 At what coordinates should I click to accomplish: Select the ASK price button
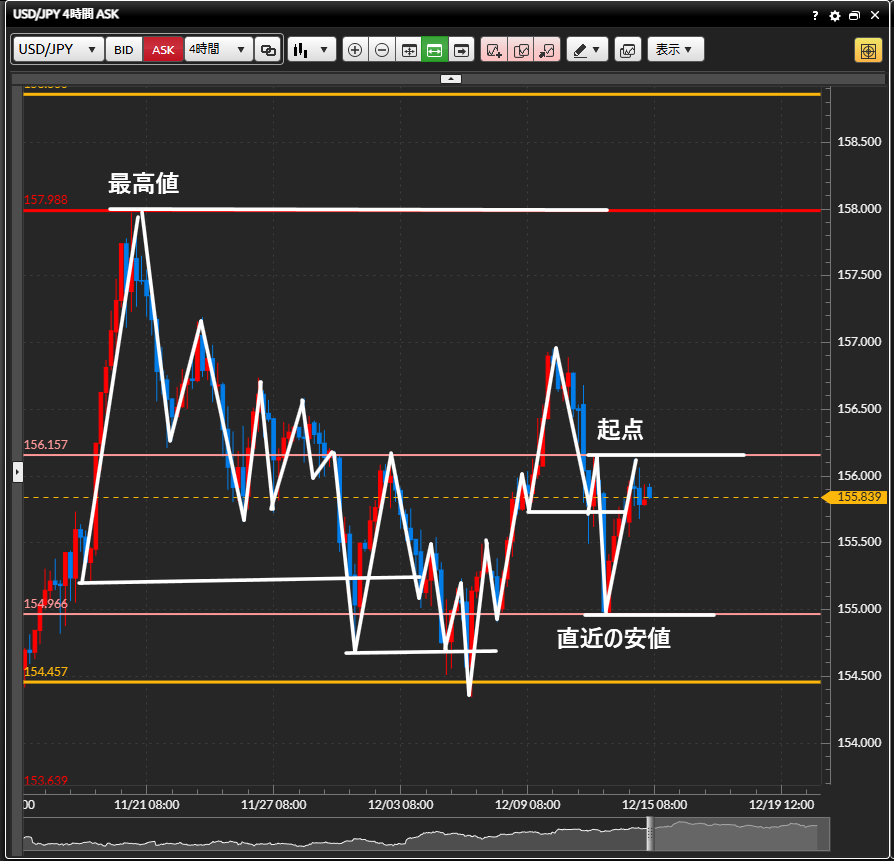[163, 50]
